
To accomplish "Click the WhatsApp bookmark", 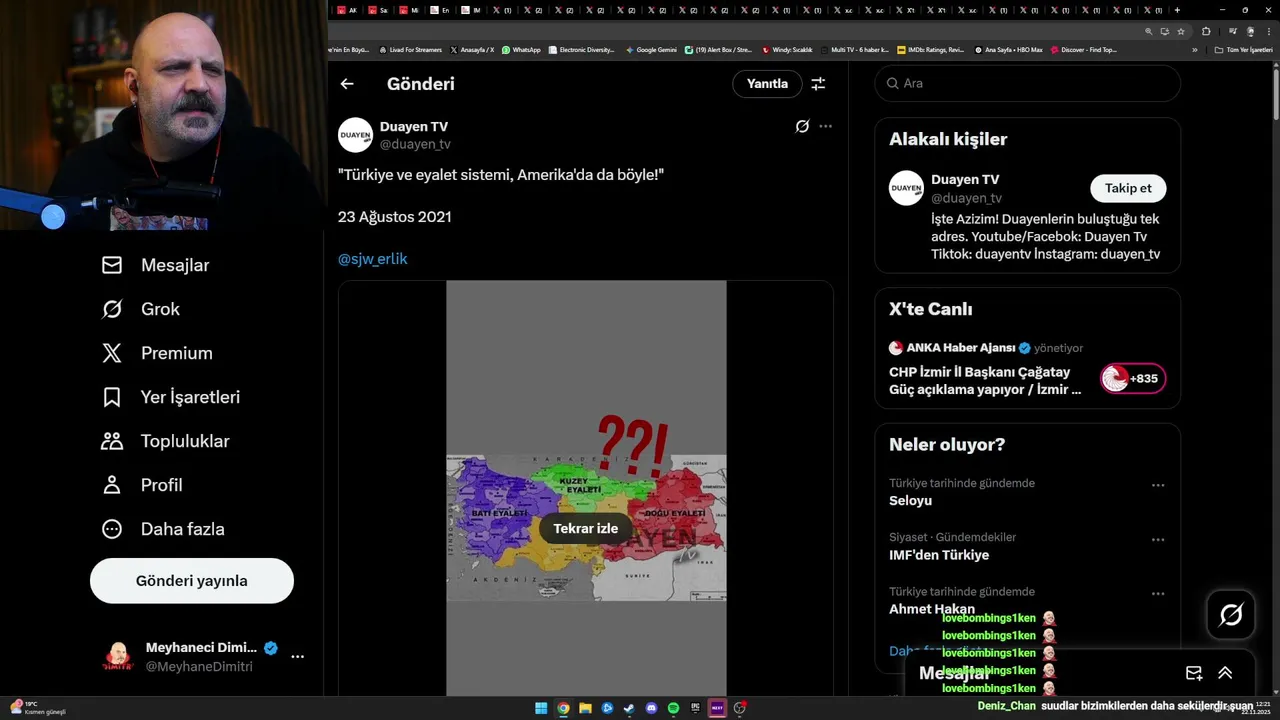I will (x=521, y=49).
